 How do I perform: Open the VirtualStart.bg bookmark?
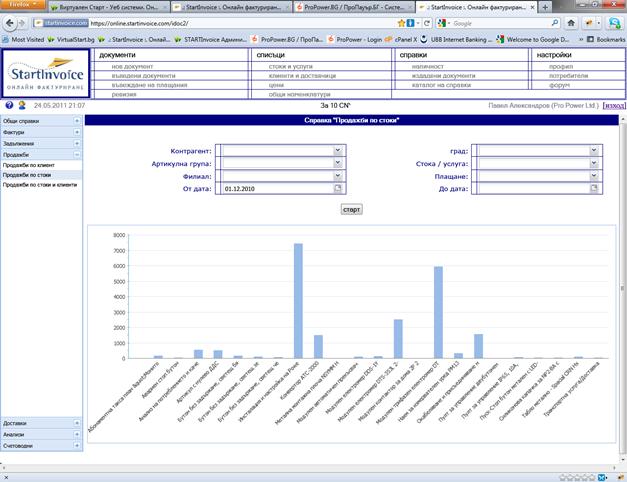(x=71, y=40)
